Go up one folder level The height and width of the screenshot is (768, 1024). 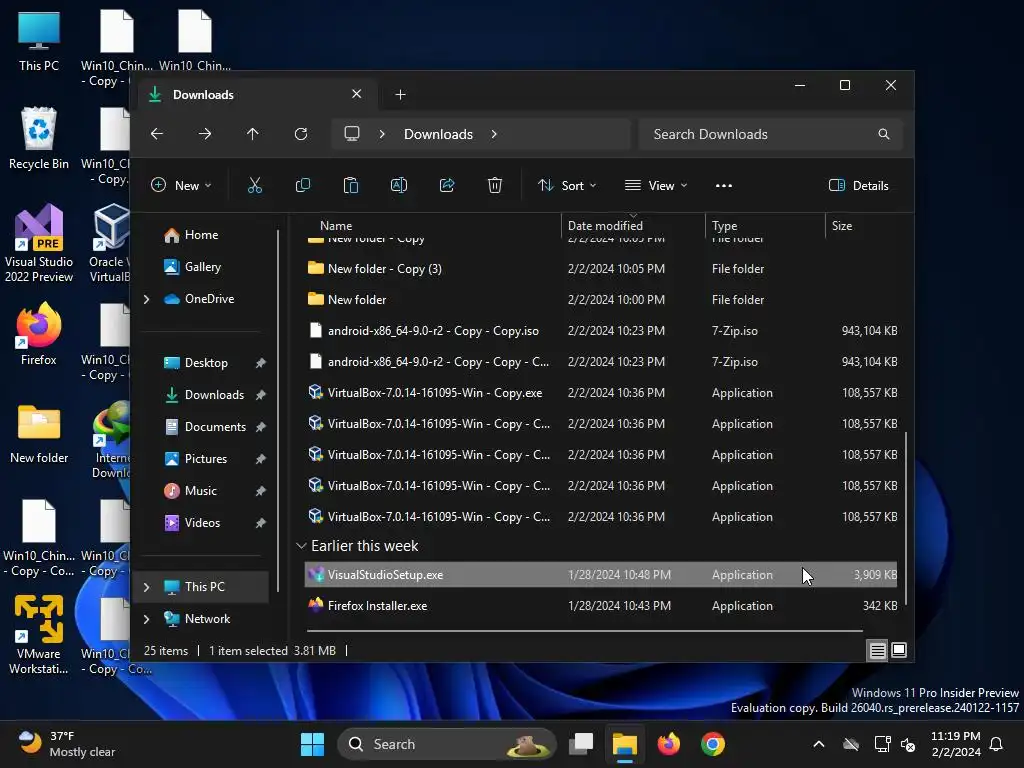click(253, 134)
